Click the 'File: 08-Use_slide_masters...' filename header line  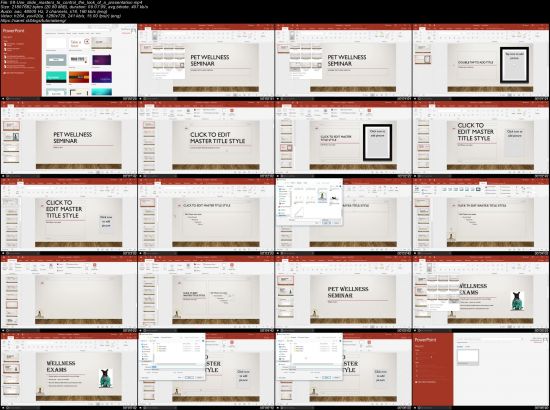72,2
